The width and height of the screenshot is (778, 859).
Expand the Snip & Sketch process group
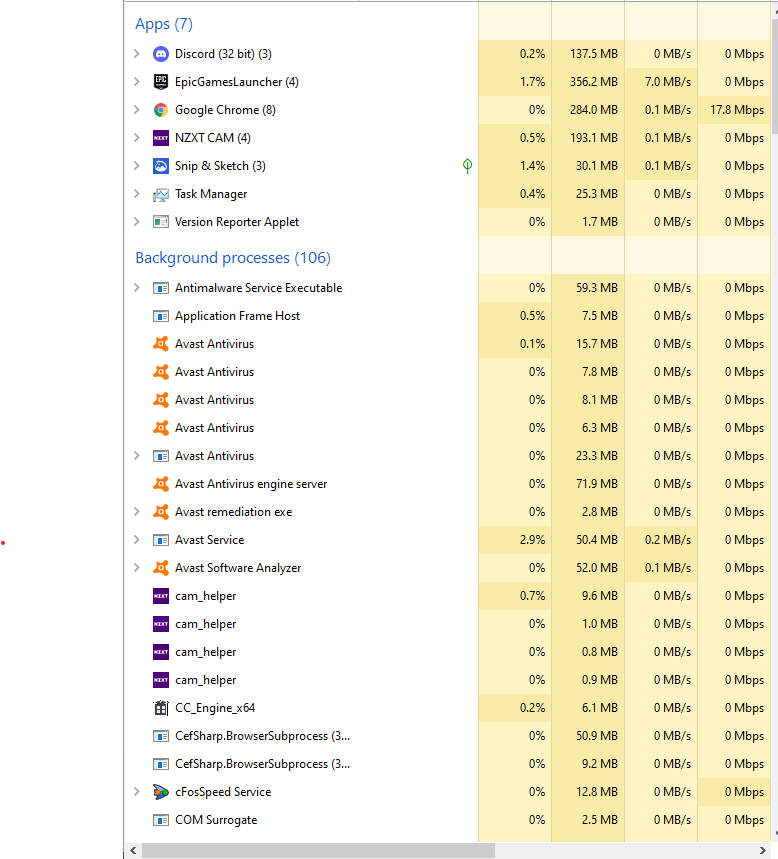click(137, 165)
